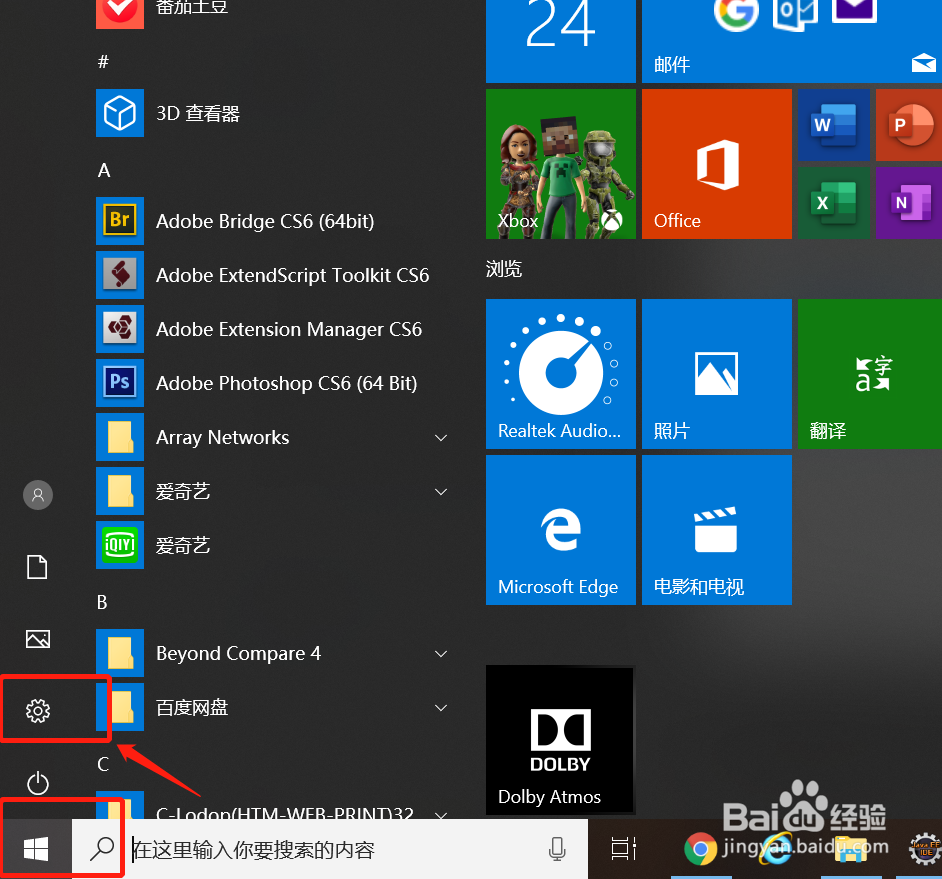
Task: Open Pictures from the sidebar
Action: pos(38,639)
